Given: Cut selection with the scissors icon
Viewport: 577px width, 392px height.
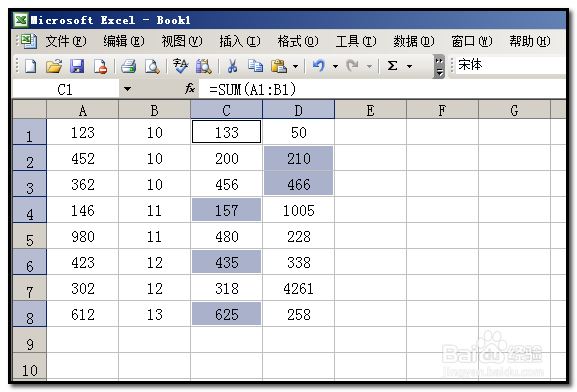Looking at the screenshot, I should coord(232,66).
